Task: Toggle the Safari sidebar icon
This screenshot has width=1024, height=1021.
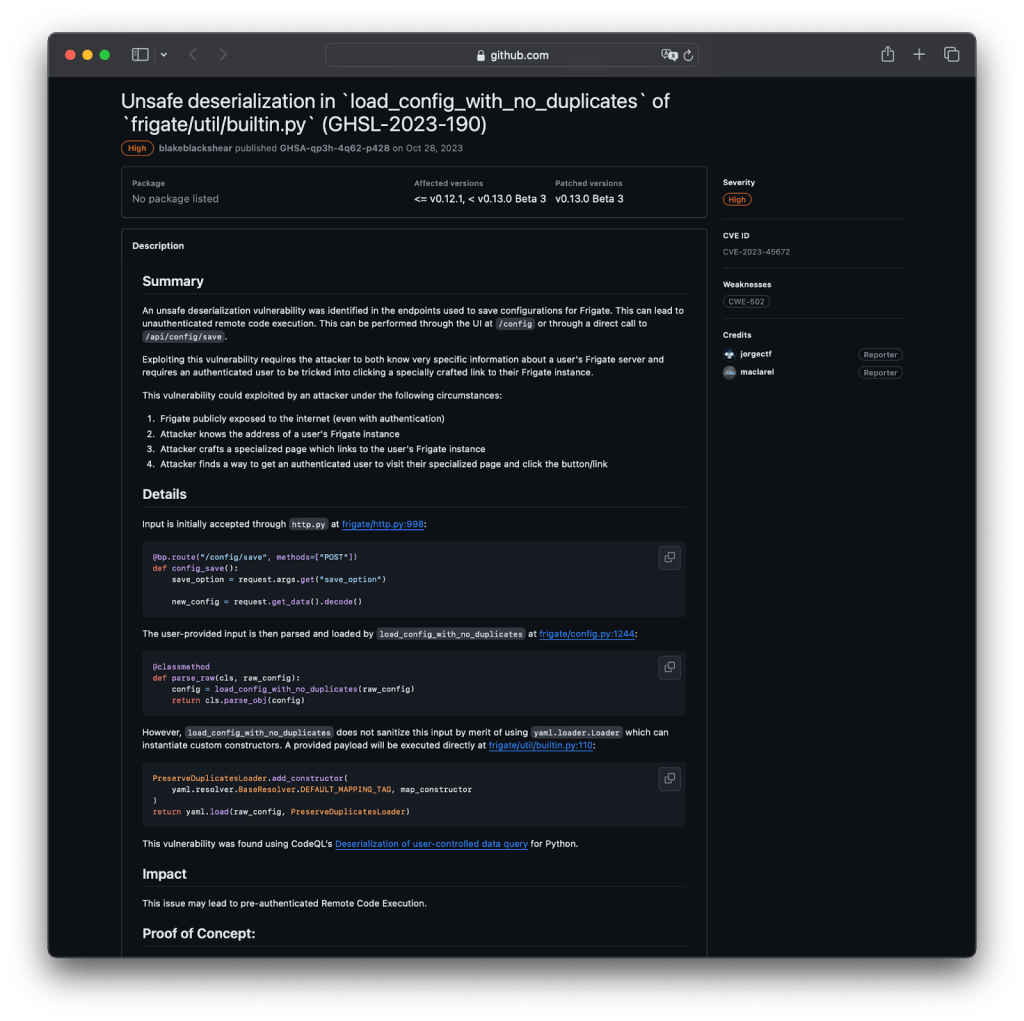Action: tap(140, 55)
